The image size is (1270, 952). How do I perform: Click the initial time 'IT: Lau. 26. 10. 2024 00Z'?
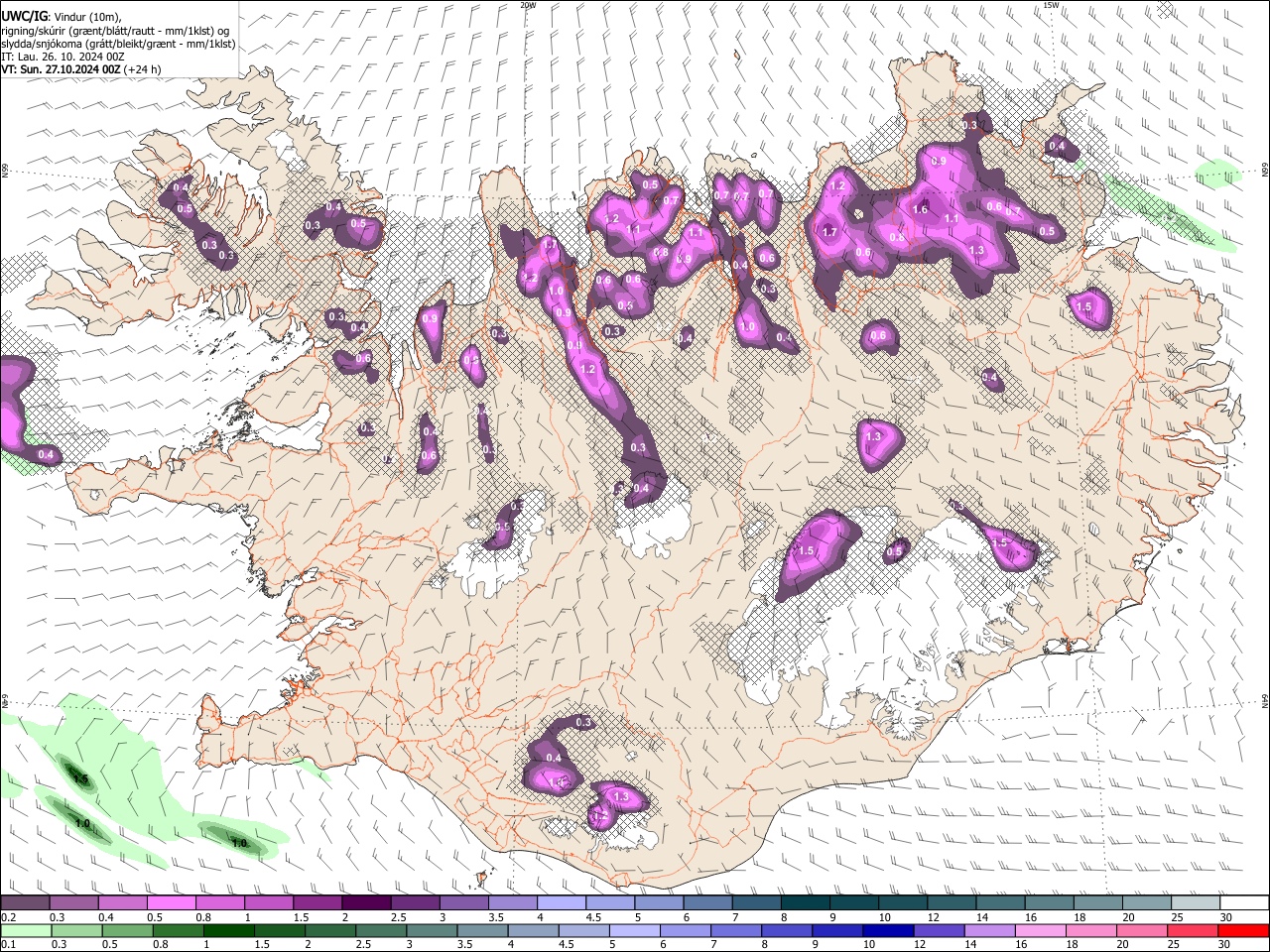63,57
